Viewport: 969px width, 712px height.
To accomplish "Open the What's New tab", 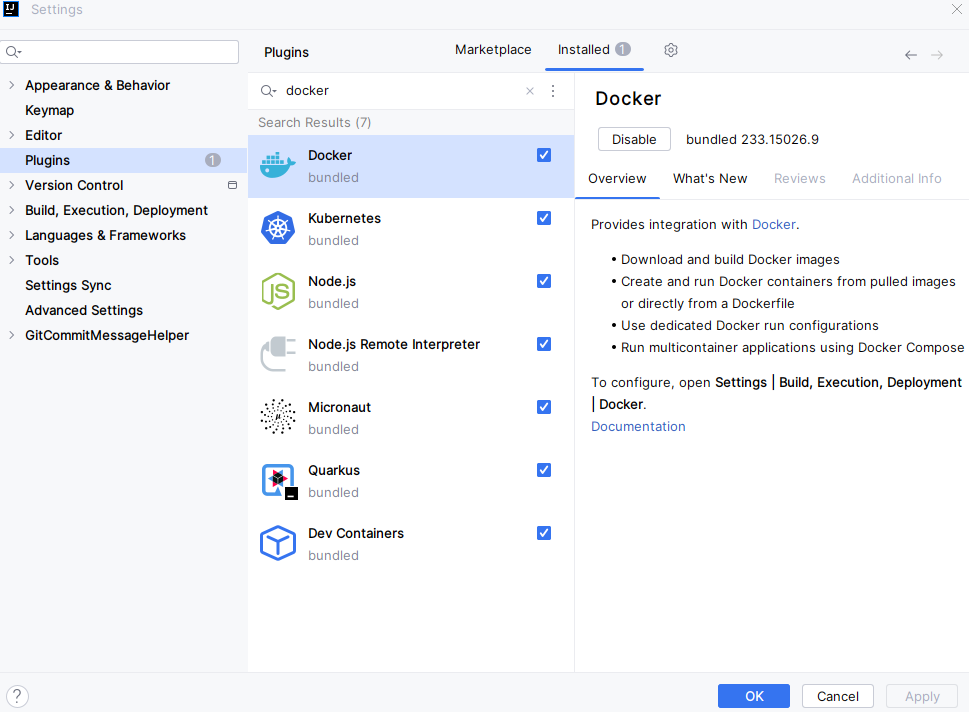I will (x=710, y=178).
